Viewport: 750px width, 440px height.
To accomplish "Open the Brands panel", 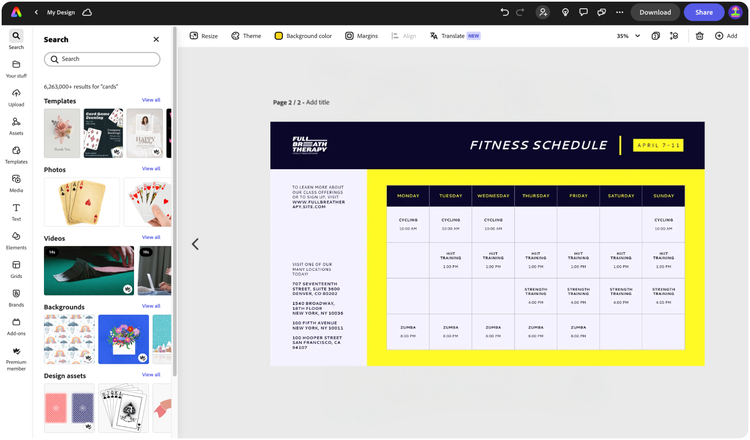I will point(16,298).
